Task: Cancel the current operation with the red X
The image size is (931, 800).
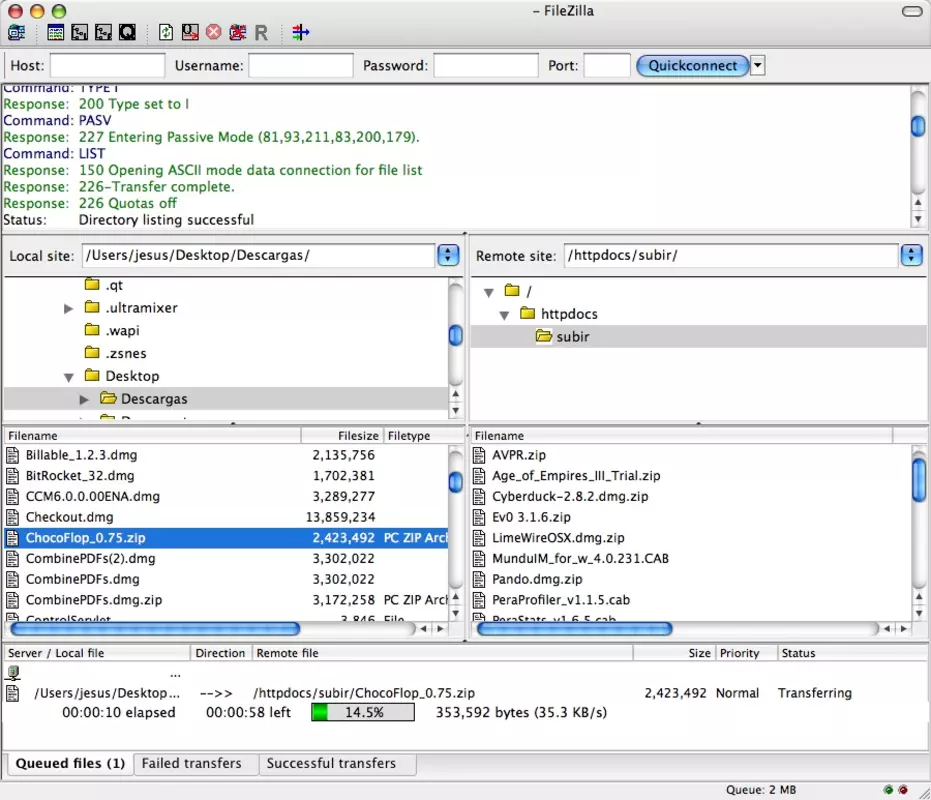Action: click(214, 32)
